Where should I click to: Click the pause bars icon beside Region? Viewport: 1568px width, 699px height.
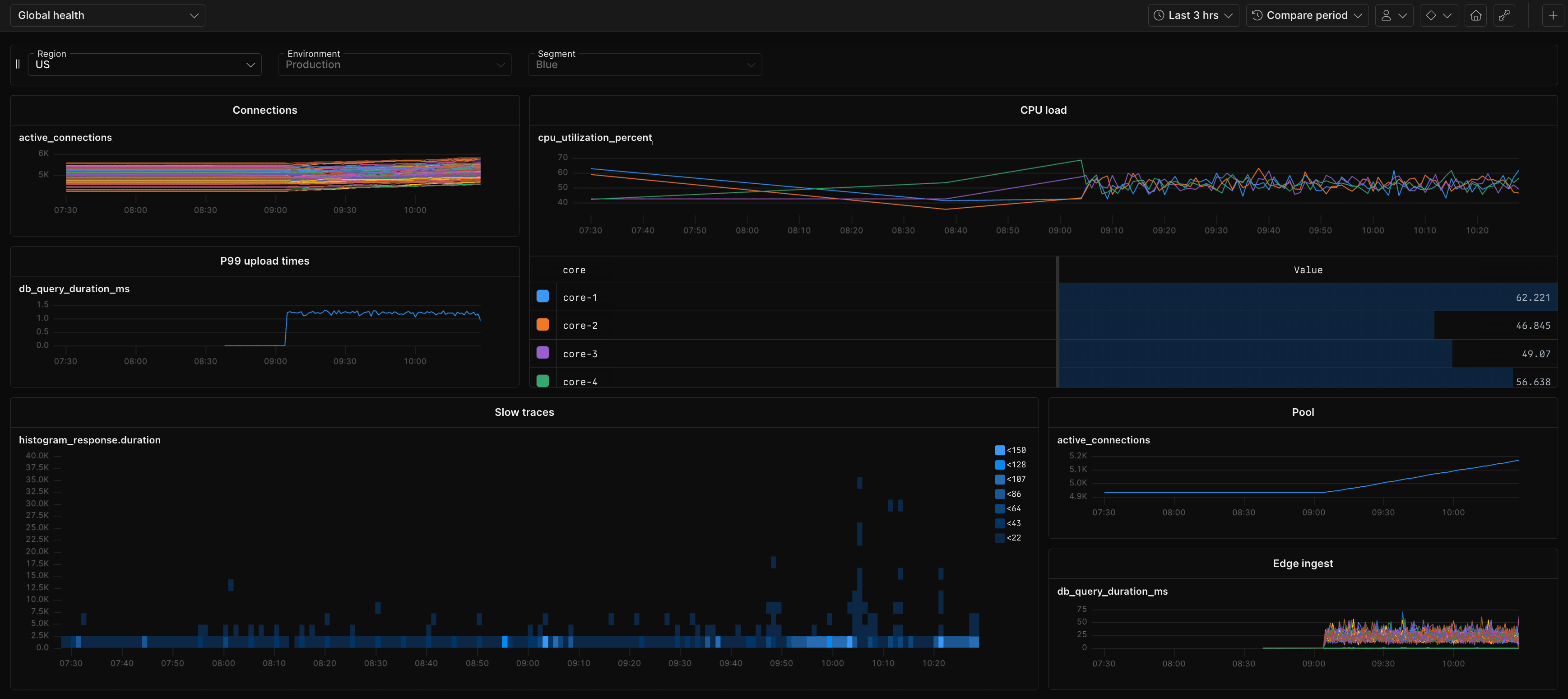click(18, 64)
